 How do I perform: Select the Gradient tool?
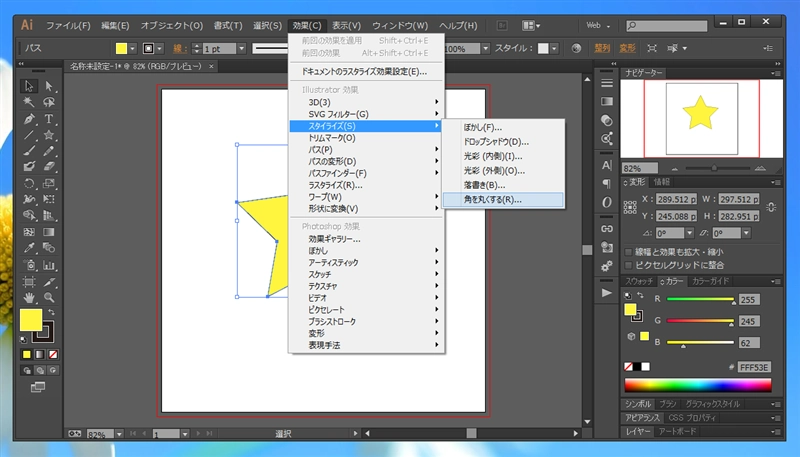pos(49,232)
